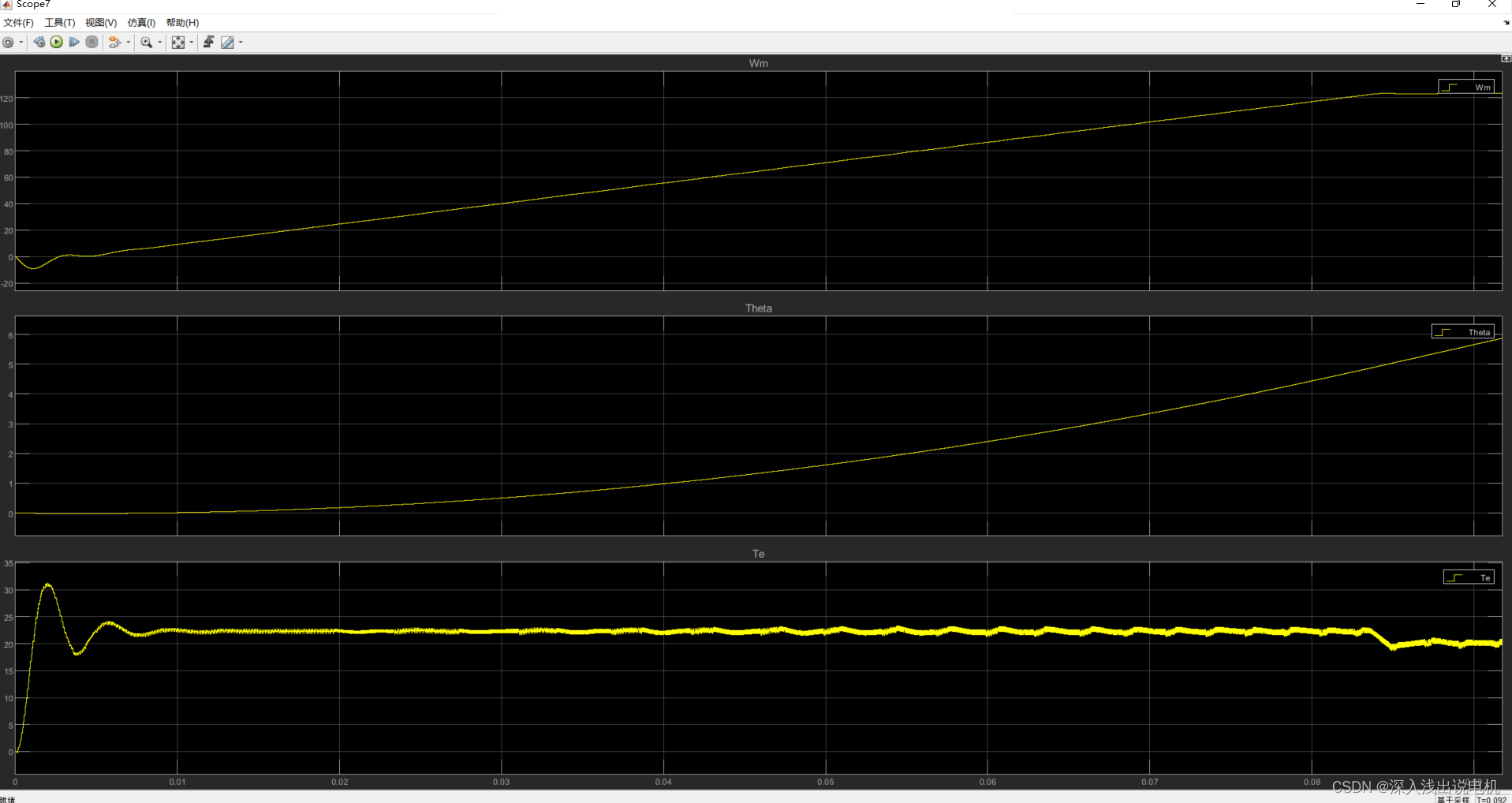1512x803 pixels.
Task: Expand the axes scaling dropdown arrow
Action: coord(192,43)
